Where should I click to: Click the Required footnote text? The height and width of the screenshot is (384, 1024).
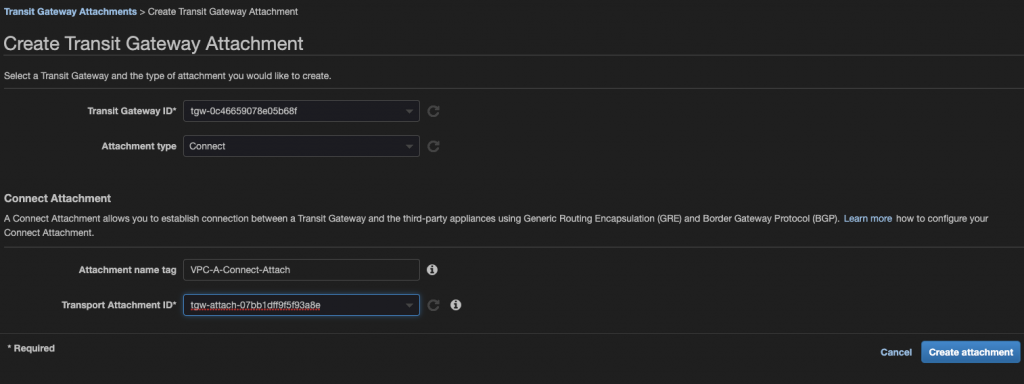[x=31, y=348]
